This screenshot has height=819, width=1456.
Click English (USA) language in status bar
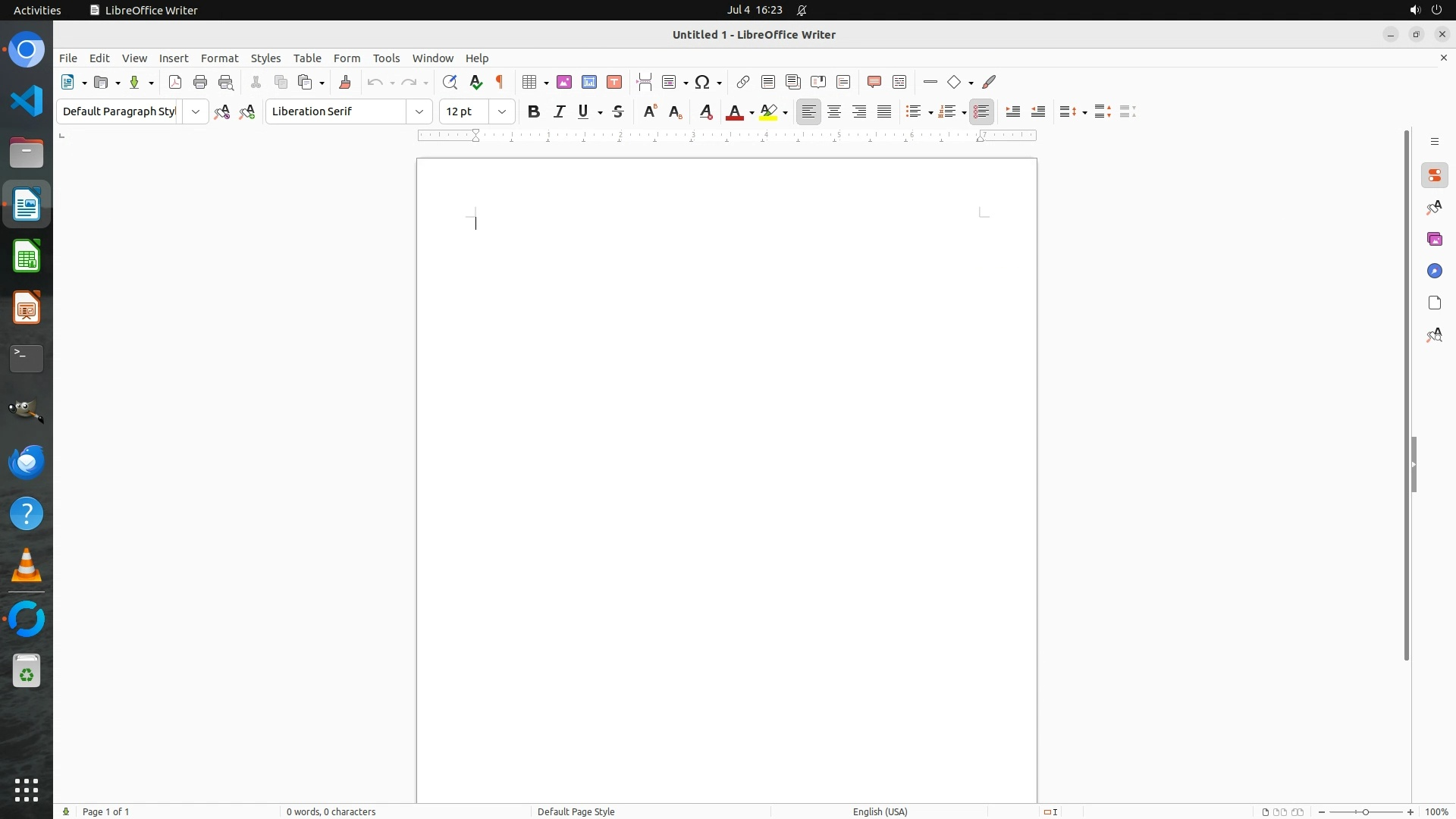pyautogui.click(x=880, y=811)
